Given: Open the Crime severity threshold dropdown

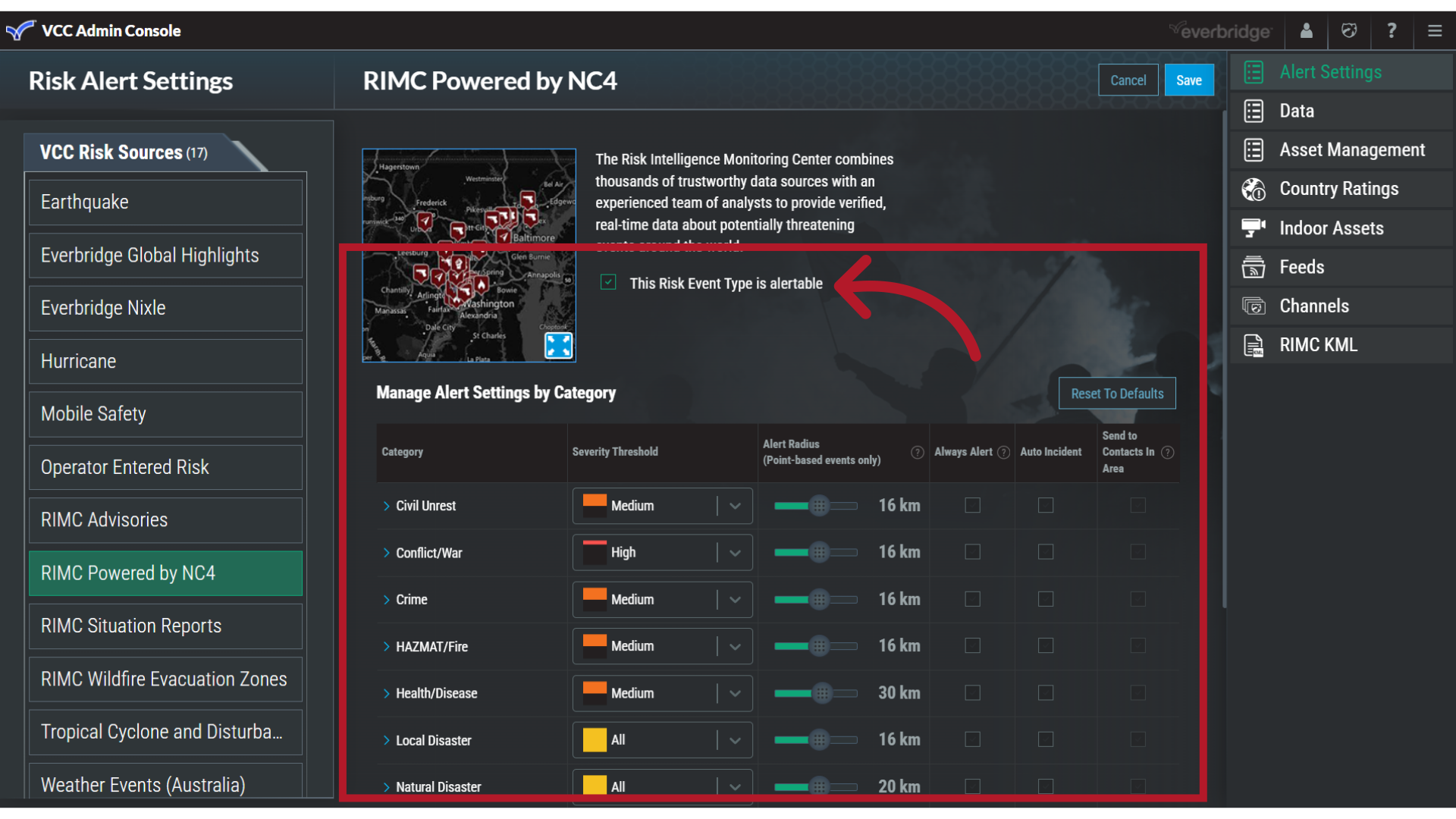Looking at the screenshot, I should (x=733, y=599).
